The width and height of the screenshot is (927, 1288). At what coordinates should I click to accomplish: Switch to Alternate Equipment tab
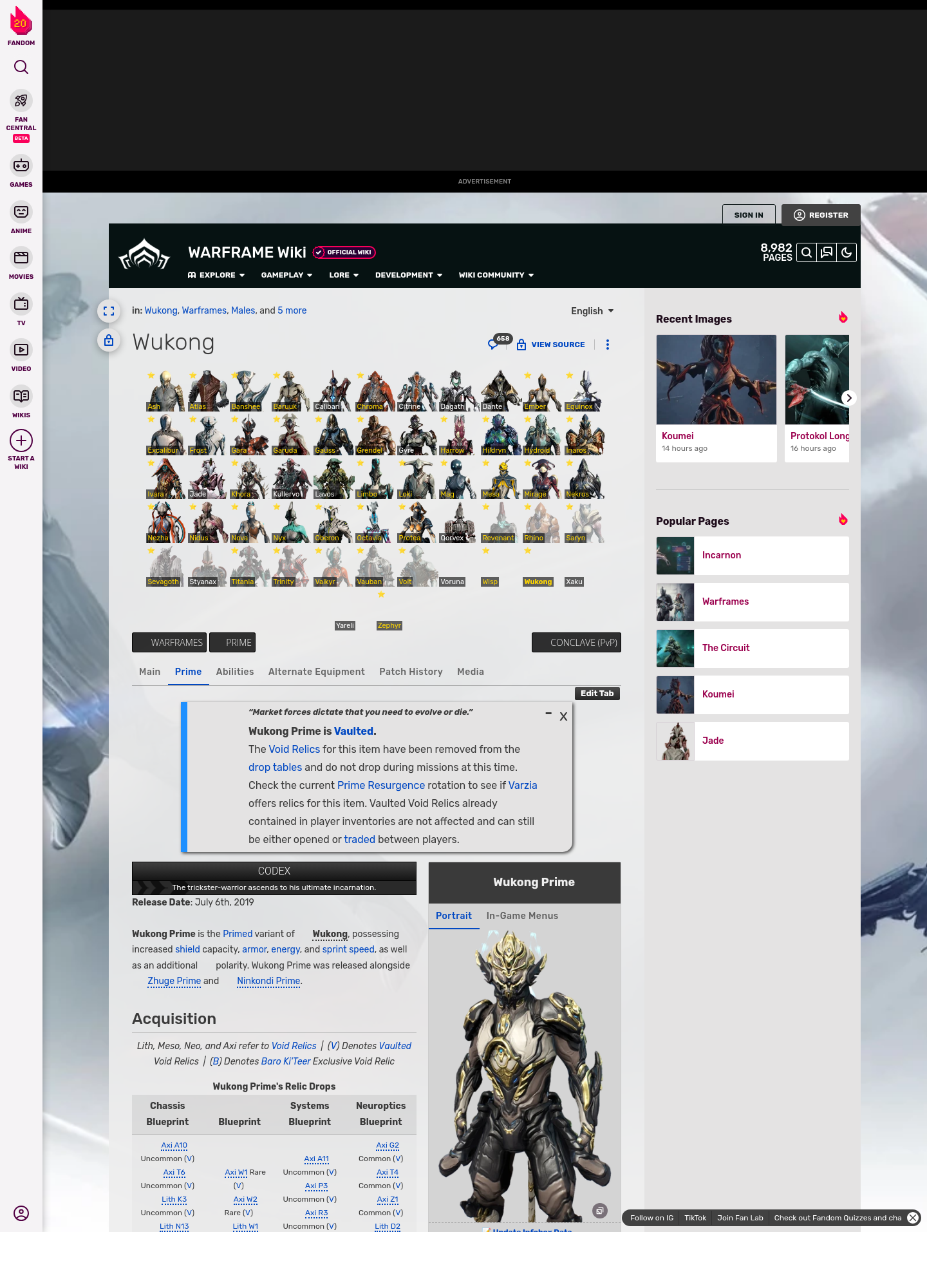(317, 672)
